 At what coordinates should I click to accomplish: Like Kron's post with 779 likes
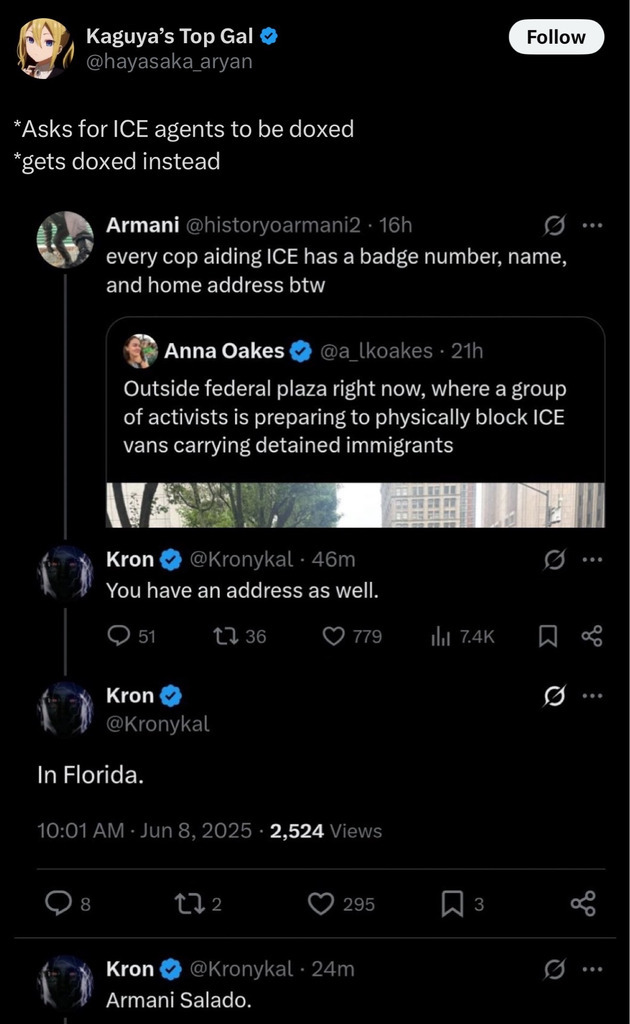click(334, 635)
